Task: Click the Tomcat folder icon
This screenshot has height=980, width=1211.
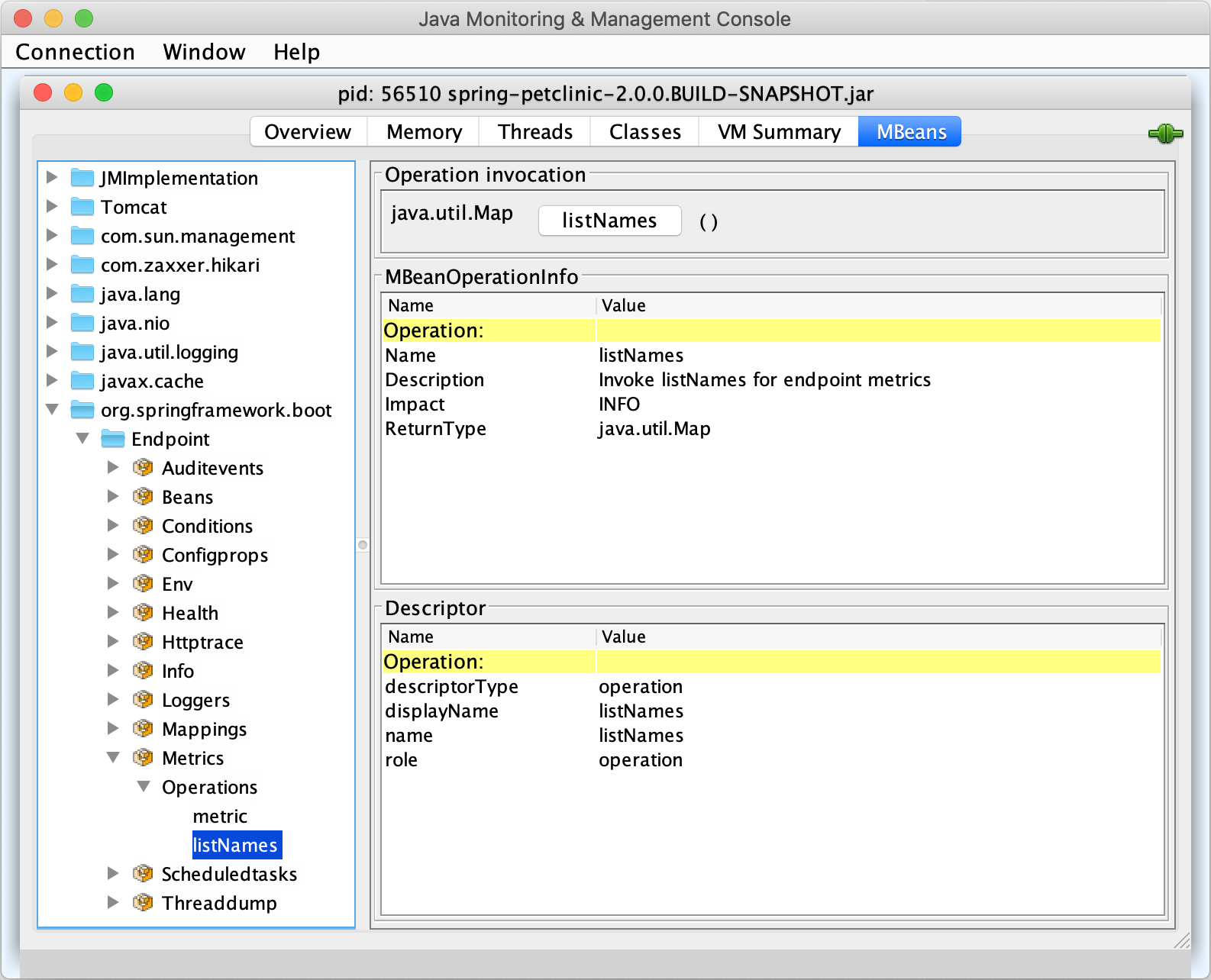Action: pyautogui.click(x=82, y=207)
